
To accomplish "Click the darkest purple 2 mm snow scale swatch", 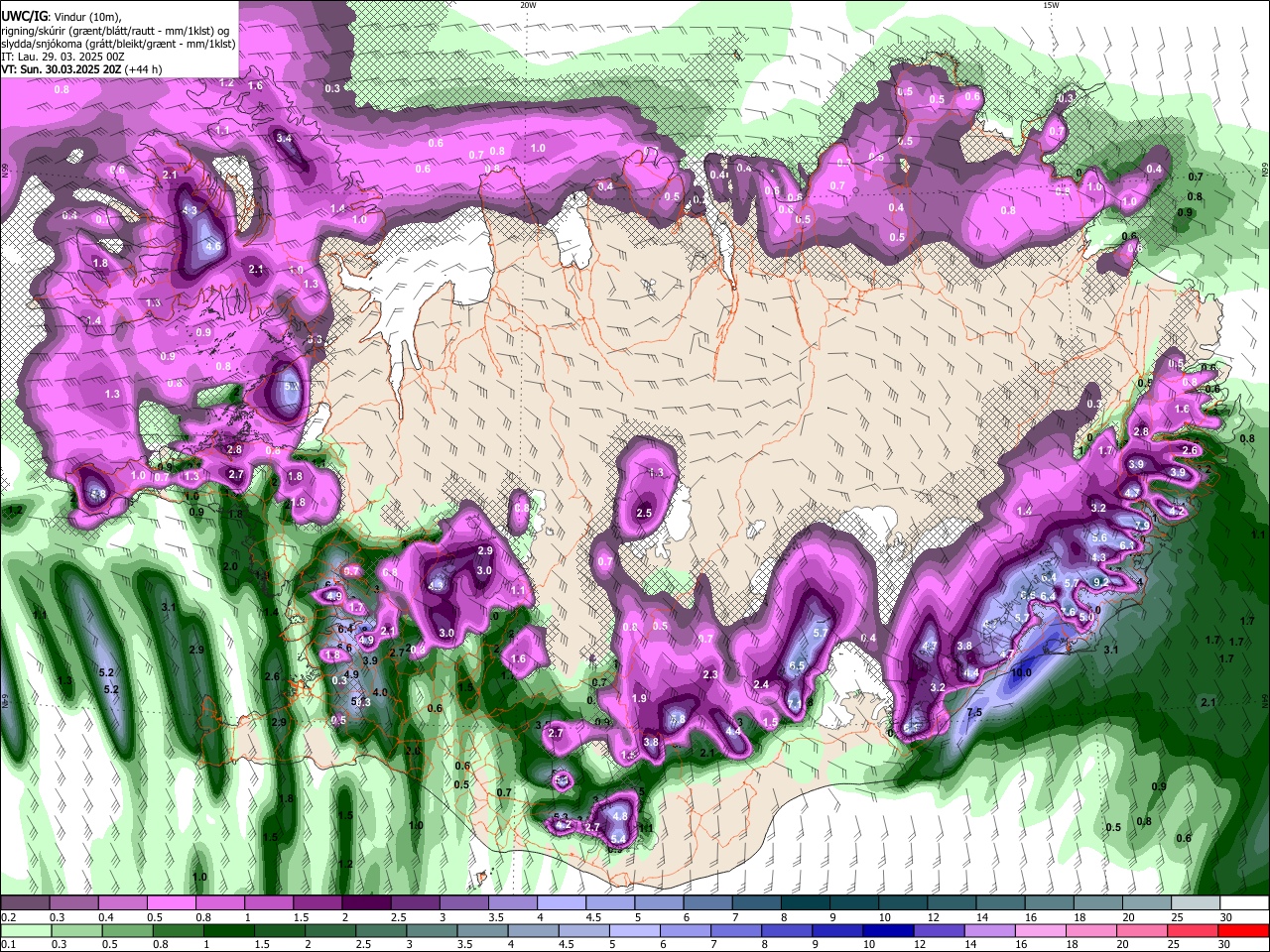I will 366,902.
